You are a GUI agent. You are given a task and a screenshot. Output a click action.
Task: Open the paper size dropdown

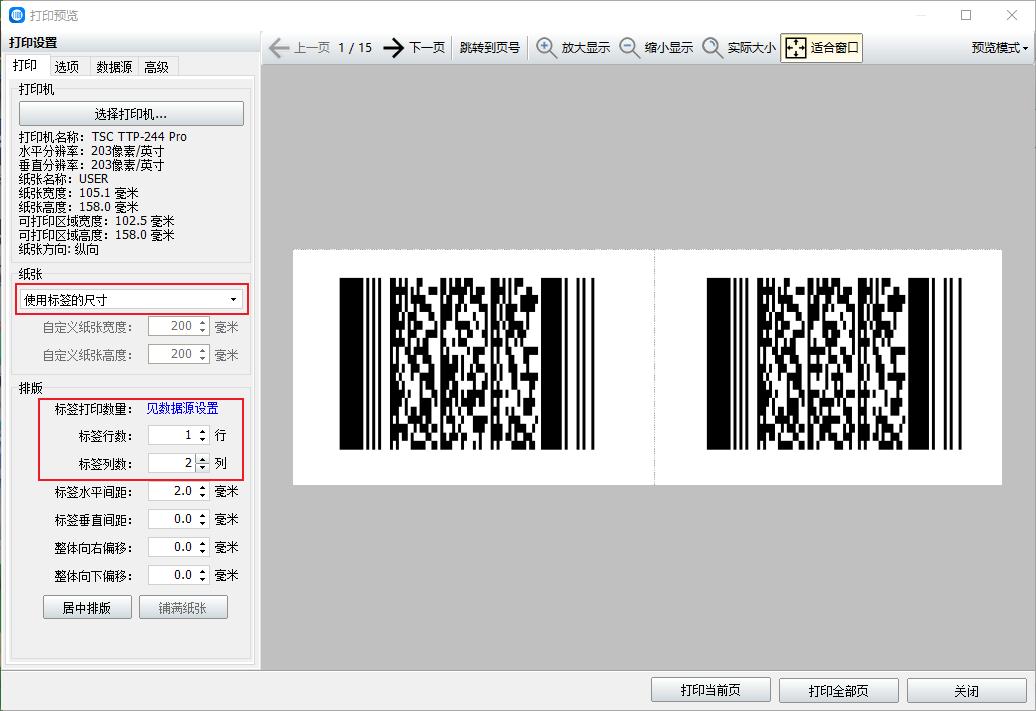coord(131,299)
